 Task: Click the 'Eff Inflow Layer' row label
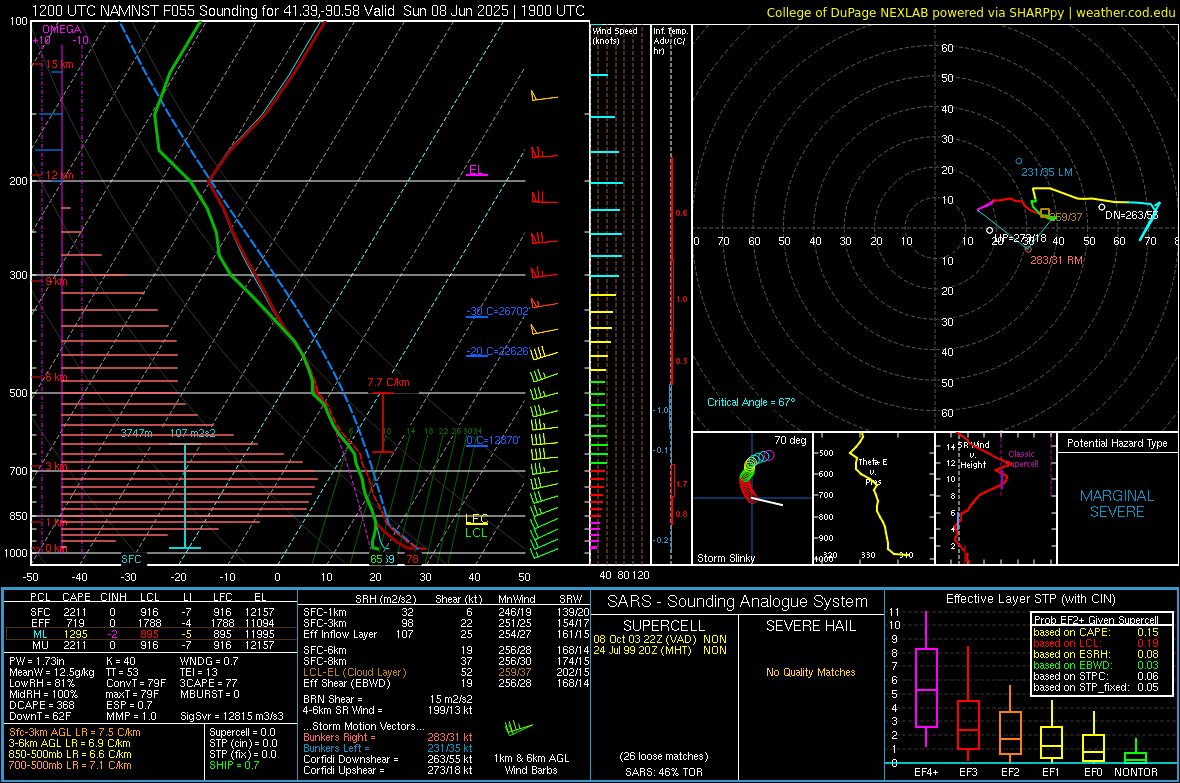[340, 634]
